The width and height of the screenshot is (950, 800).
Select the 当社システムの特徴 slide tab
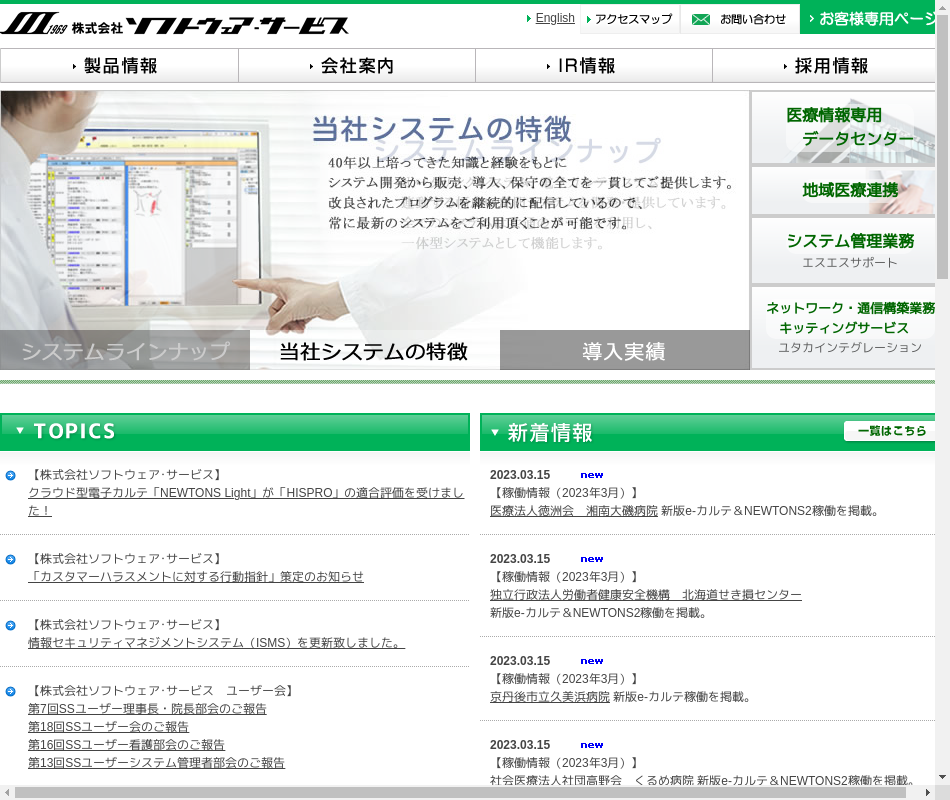[374, 350]
